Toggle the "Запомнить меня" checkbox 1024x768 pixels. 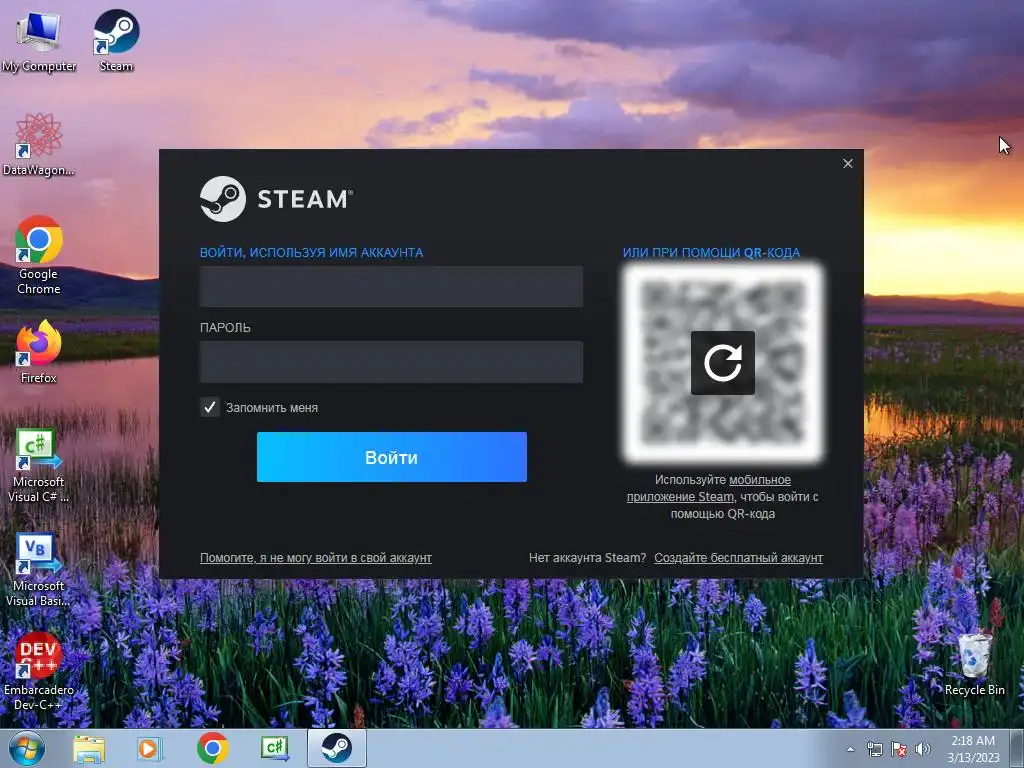(x=210, y=408)
